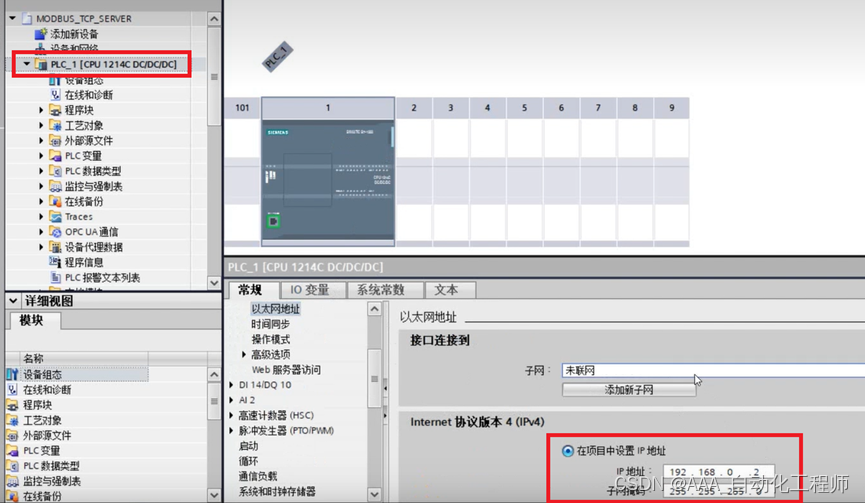Screen dimensions: 865x503
Task: Click the MODBUS_TCP_SERVER project icon
Action: [x=27, y=19]
